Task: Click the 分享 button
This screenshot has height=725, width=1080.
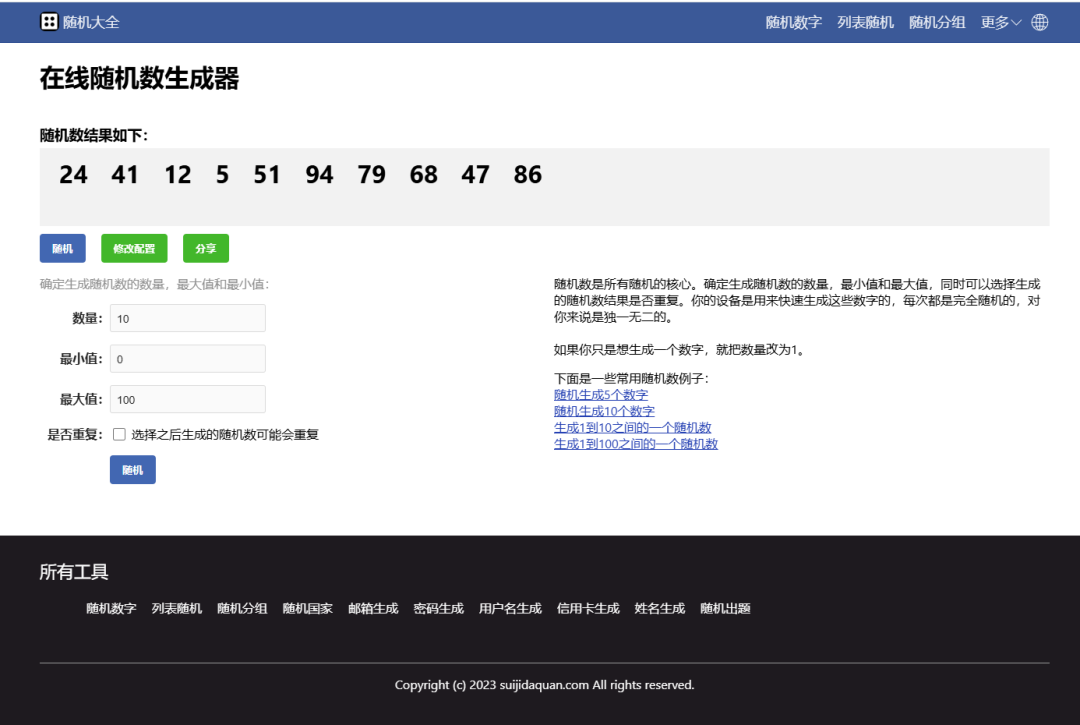Action: 205,247
